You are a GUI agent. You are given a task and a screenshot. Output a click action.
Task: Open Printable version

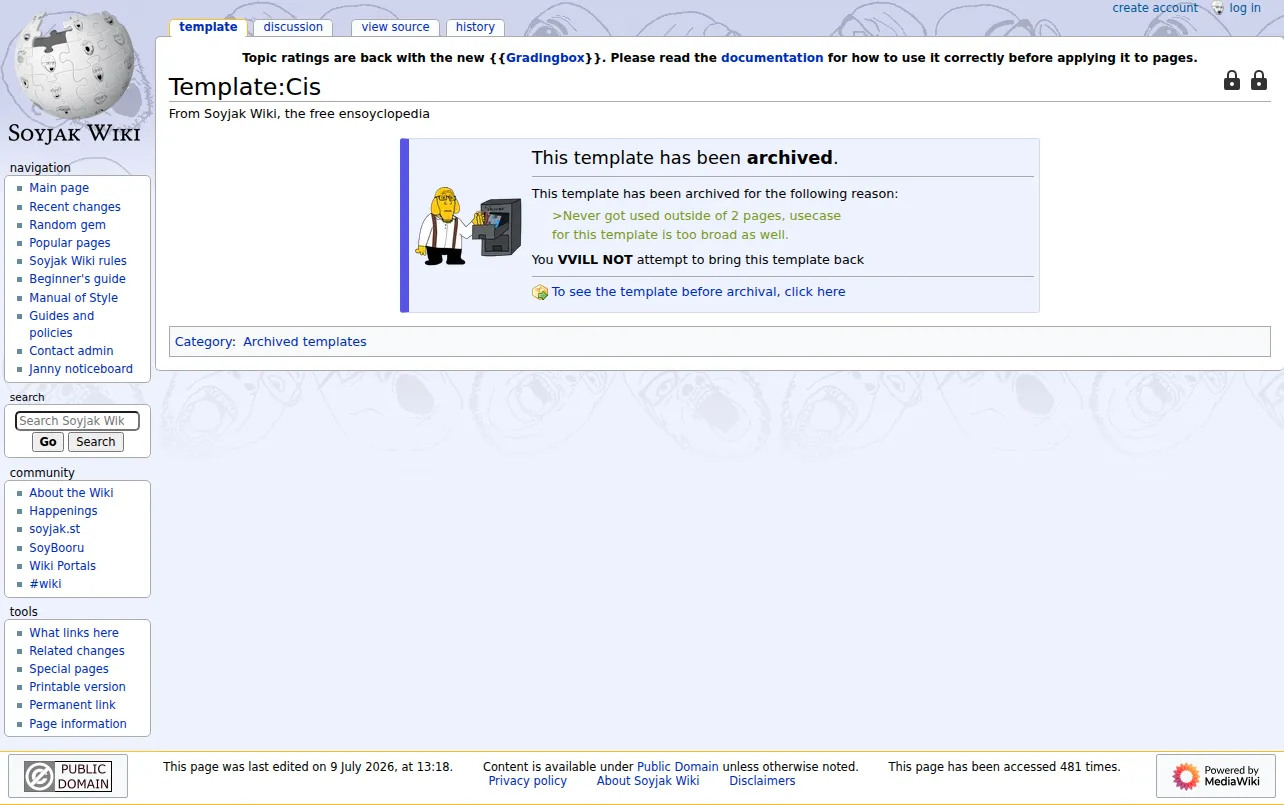(78, 687)
